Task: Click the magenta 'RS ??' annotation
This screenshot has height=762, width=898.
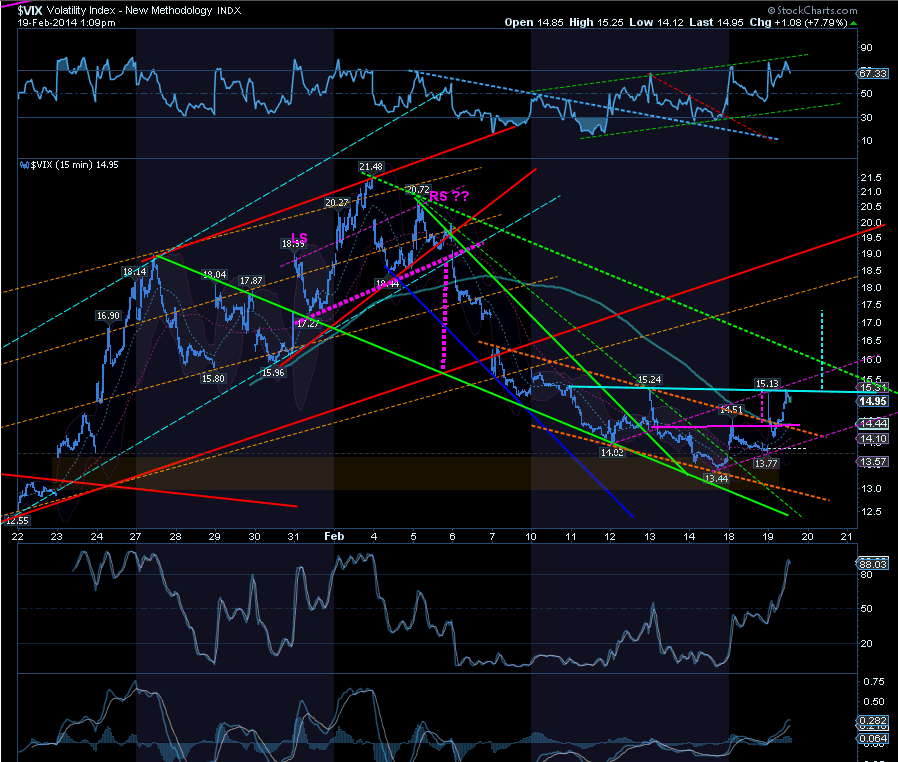Action: [x=449, y=196]
